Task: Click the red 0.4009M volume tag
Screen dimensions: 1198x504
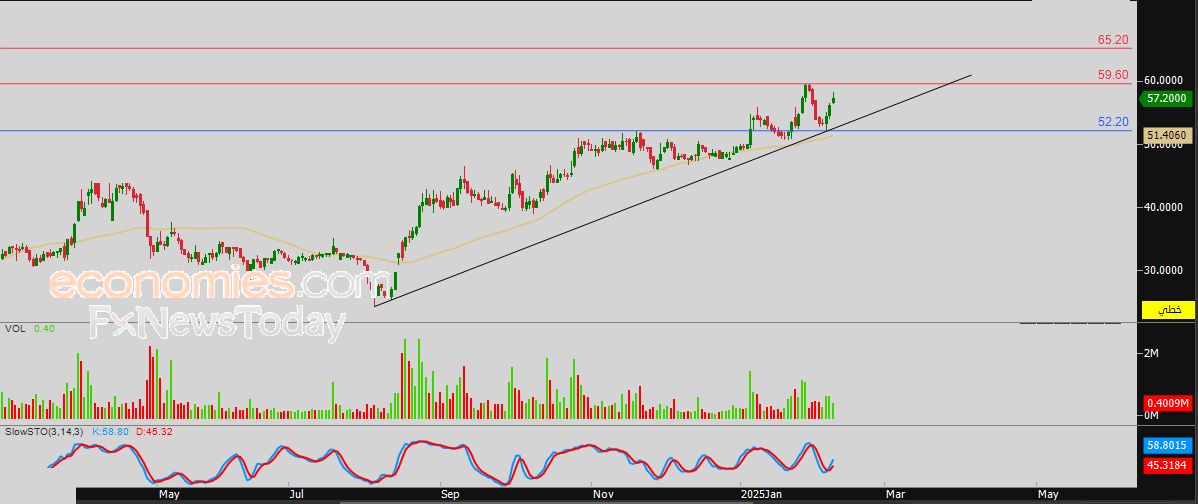Action: tap(1167, 403)
